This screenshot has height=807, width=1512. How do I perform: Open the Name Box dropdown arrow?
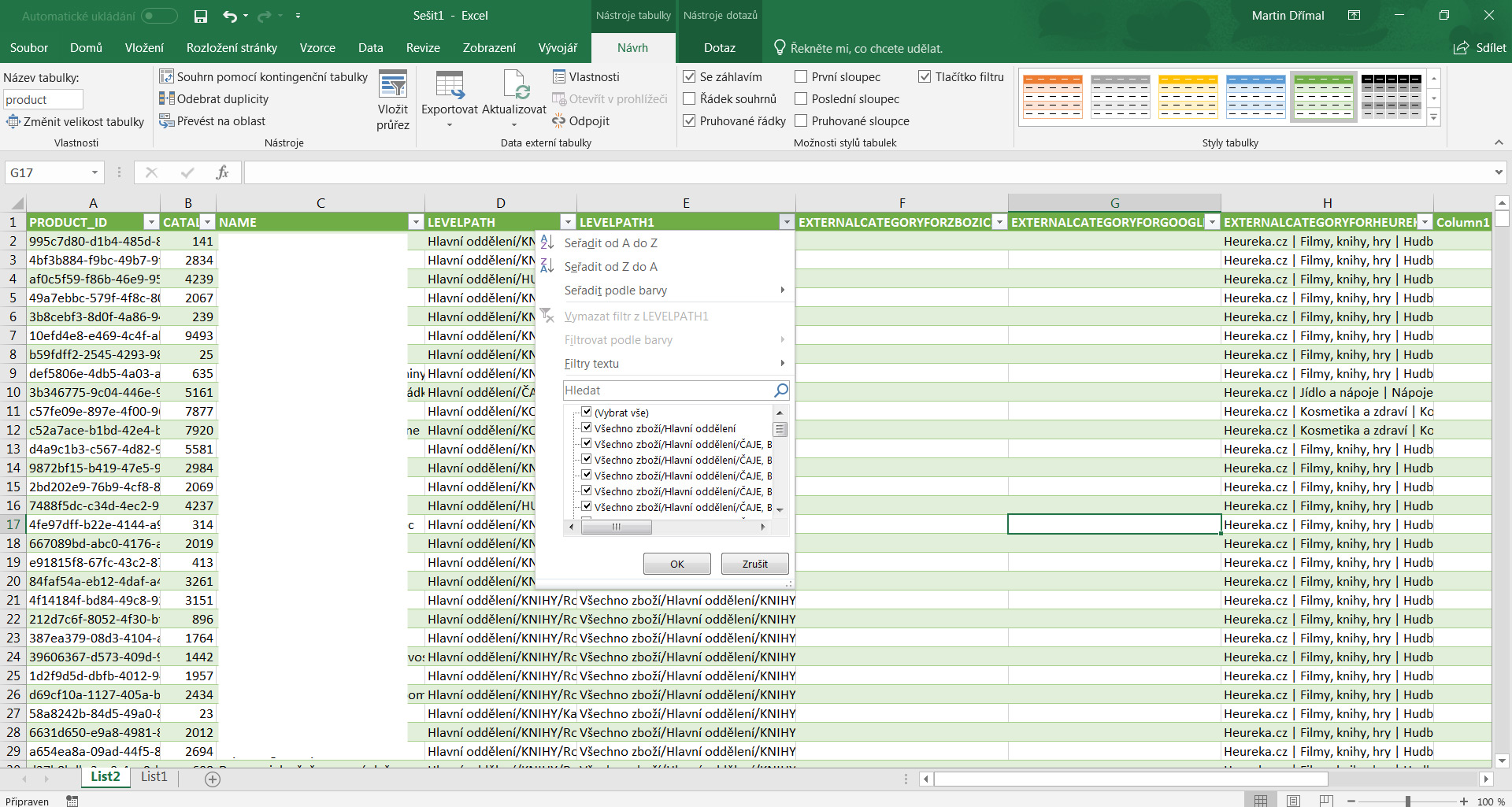pyautogui.click(x=94, y=172)
